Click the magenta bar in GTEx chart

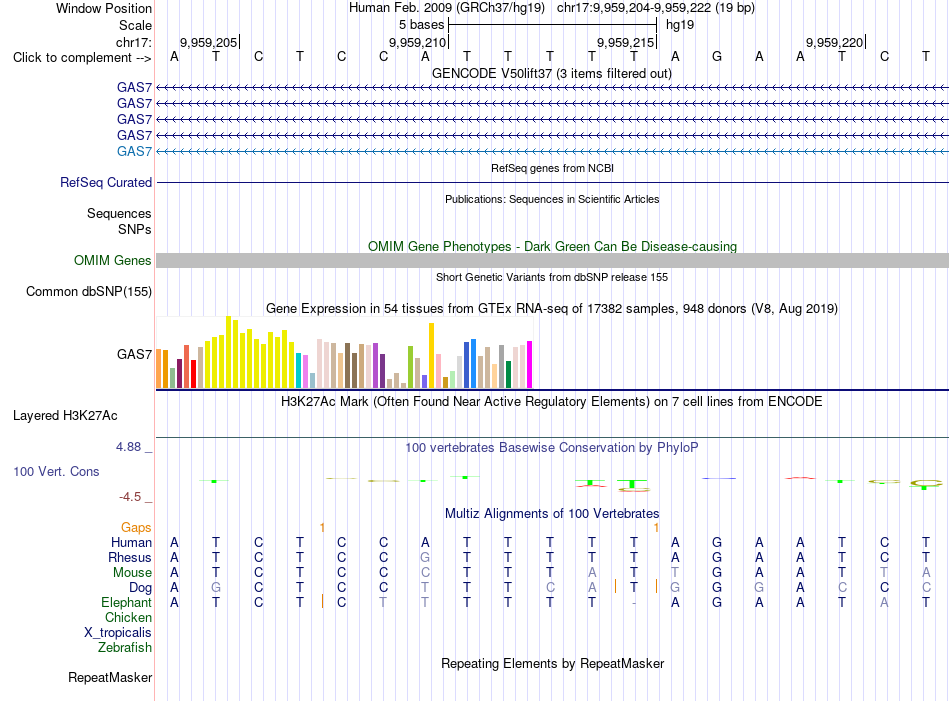[529, 364]
